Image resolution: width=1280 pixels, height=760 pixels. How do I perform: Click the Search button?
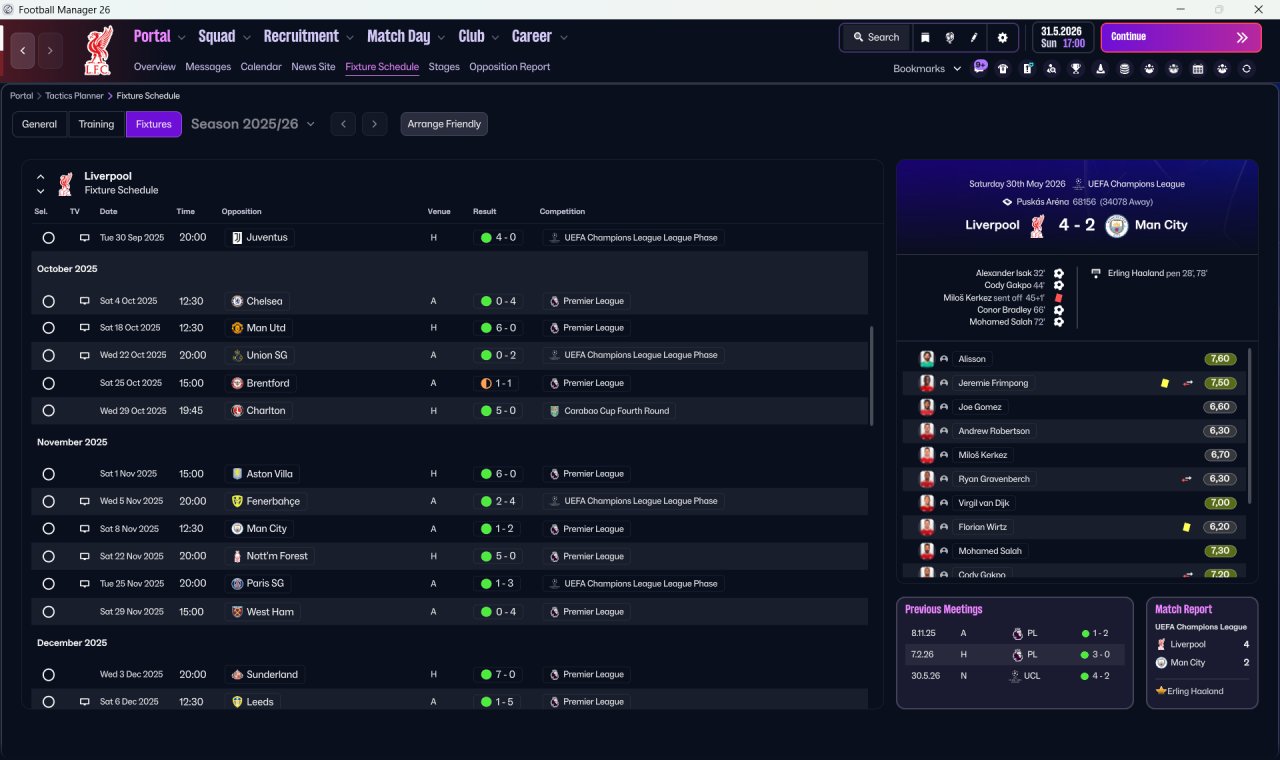pyautogui.click(x=876, y=37)
